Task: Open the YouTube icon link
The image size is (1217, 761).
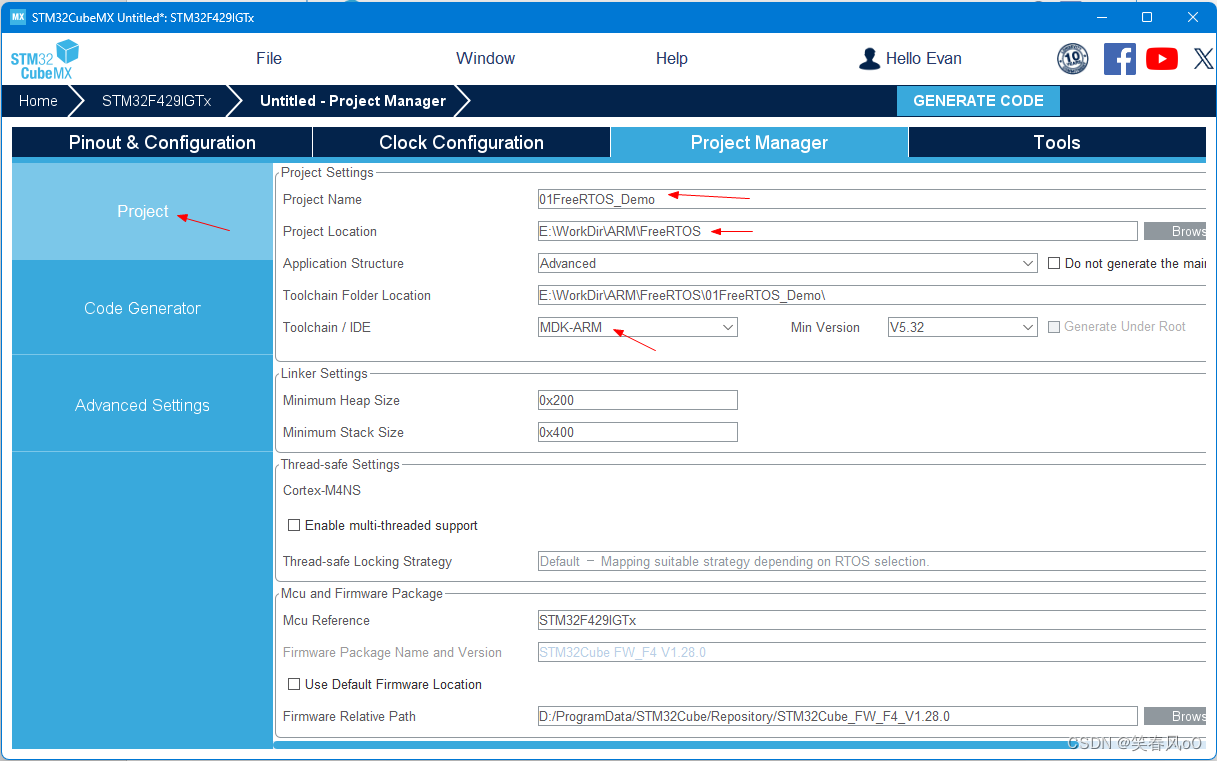Action: 1162,59
